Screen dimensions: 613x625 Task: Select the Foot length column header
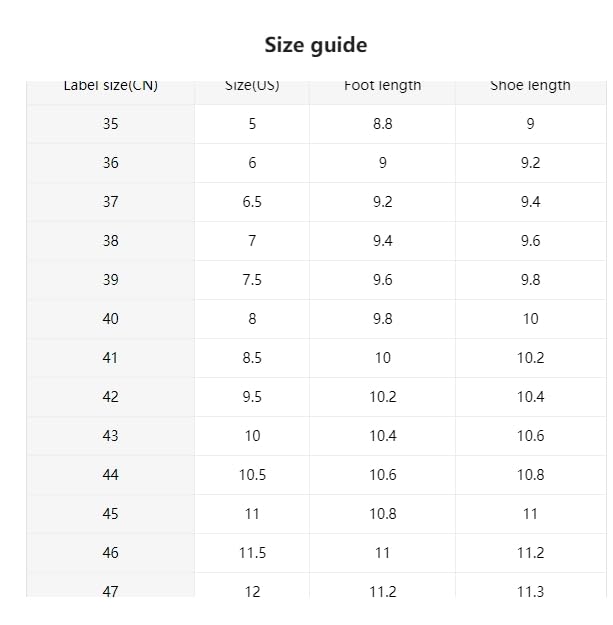click(382, 87)
